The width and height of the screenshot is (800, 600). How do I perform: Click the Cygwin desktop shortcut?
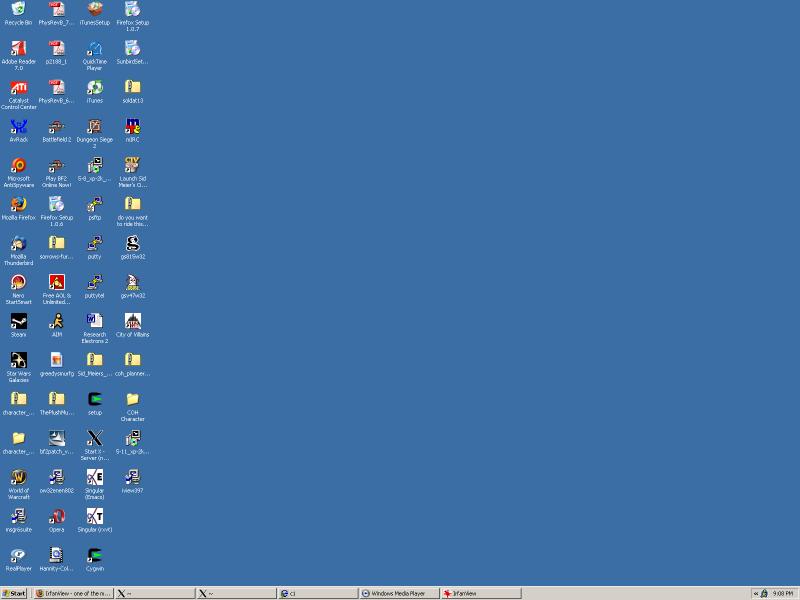[94, 555]
